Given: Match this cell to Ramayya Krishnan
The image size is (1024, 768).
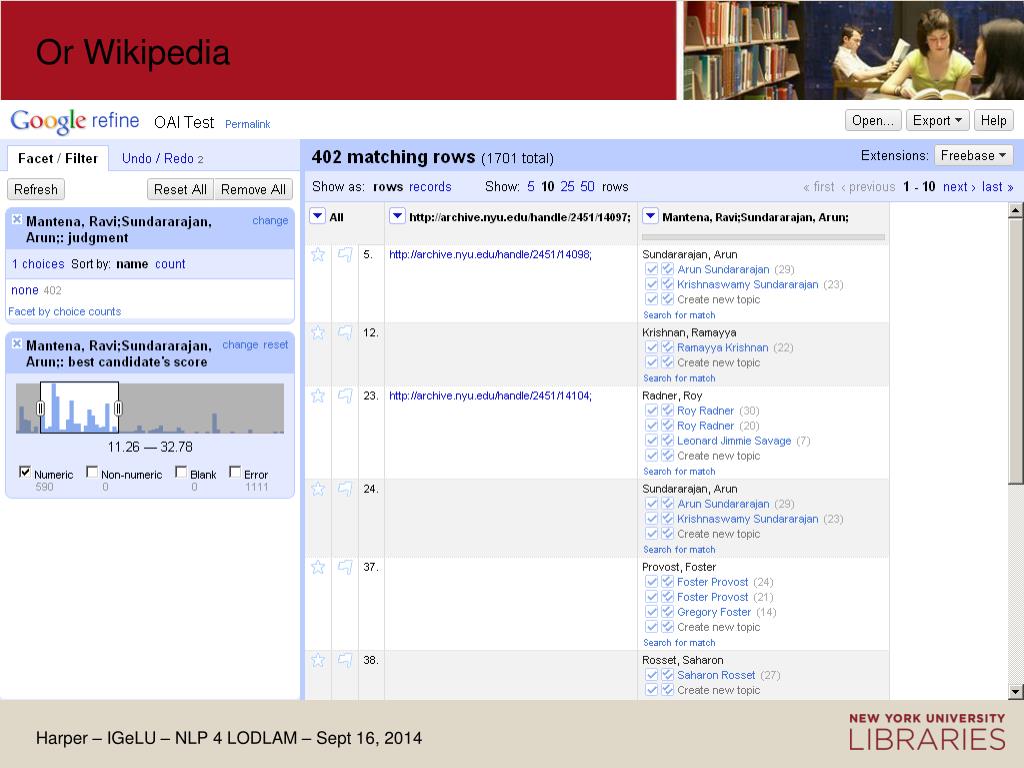Looking at the screenshot, I should (x=651, y=347).
